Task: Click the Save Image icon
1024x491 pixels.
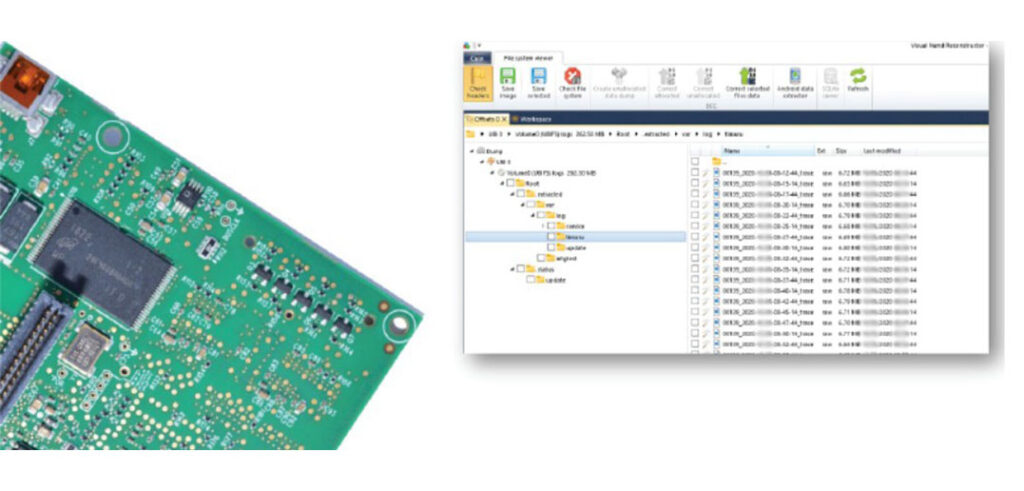Action: point(507,81)
